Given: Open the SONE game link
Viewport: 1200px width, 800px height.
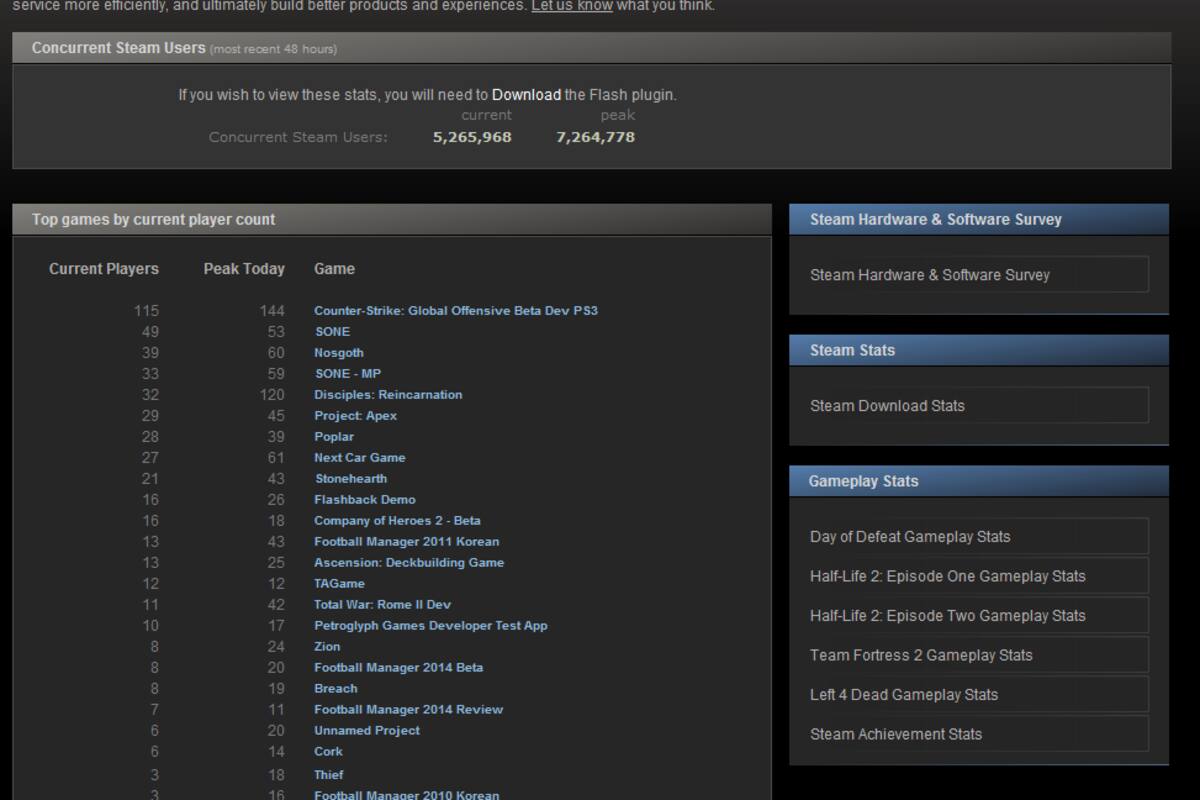Looking at the screenshot, I should point(332,332).
